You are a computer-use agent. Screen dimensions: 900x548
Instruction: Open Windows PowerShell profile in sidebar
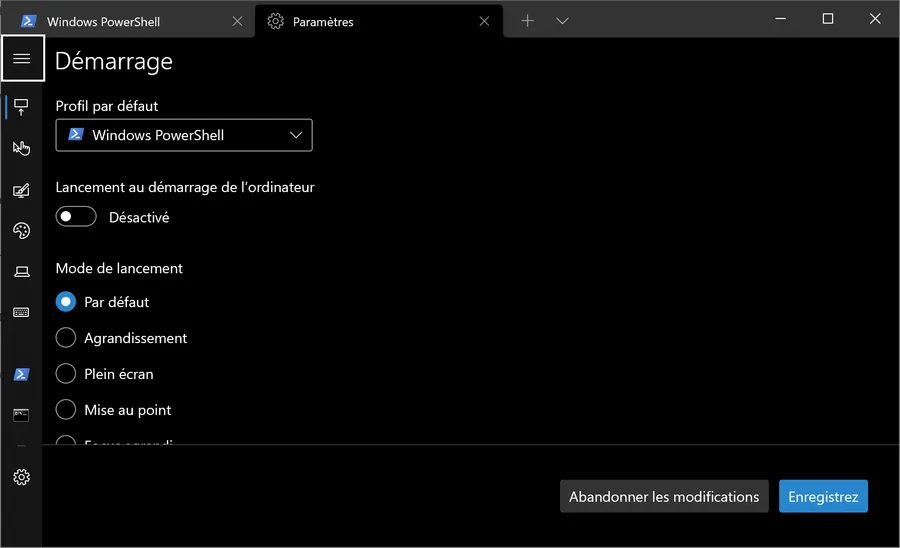coord(21,374)
